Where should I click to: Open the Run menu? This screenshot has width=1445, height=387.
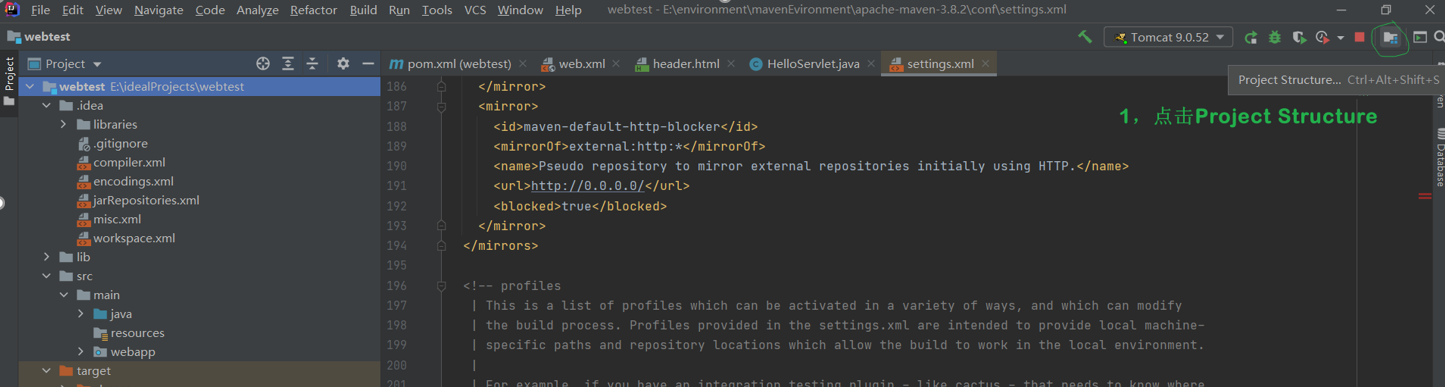pos(399,10)
